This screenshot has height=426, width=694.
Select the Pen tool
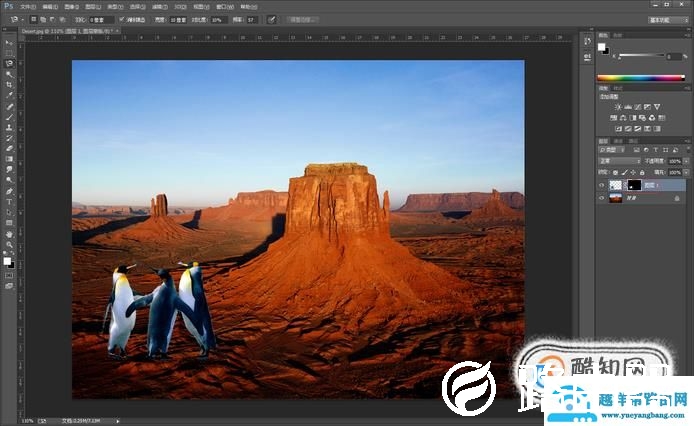[9, 191]
